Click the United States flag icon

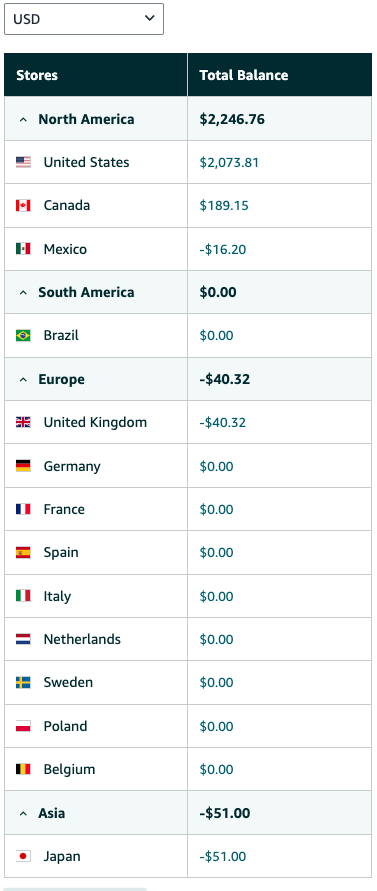tap(23, 163)
